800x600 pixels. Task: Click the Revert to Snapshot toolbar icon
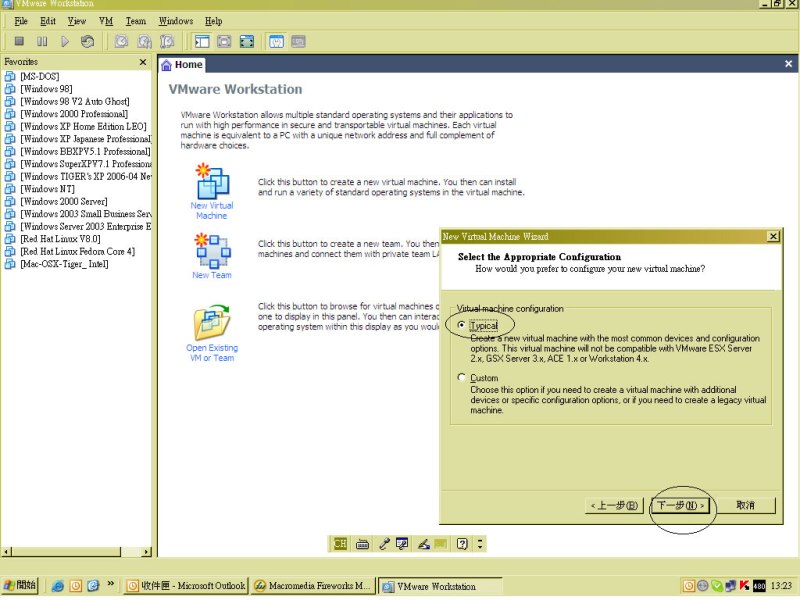[144, 41]
